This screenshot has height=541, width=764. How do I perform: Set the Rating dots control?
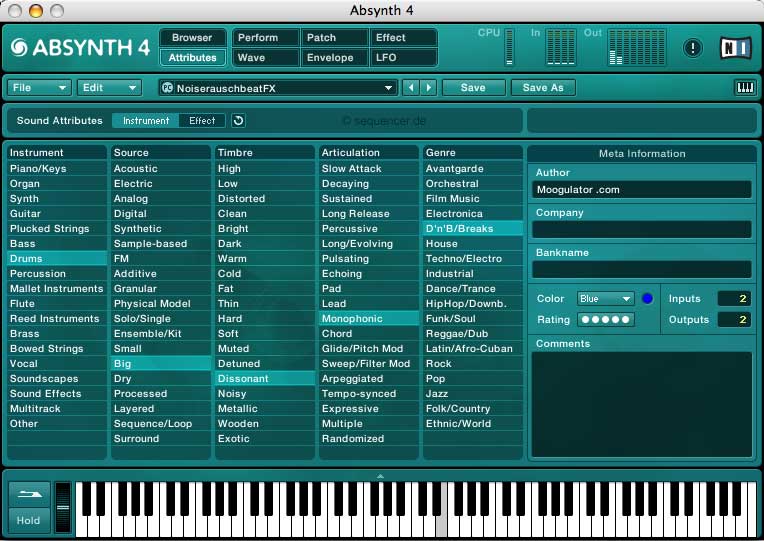(606, 320)
